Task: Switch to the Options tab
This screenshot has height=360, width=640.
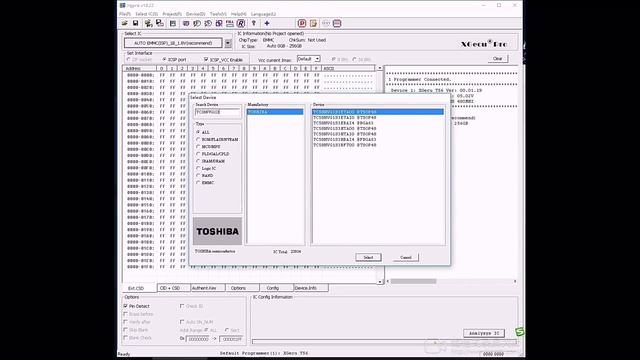Action: pos(242,288)
